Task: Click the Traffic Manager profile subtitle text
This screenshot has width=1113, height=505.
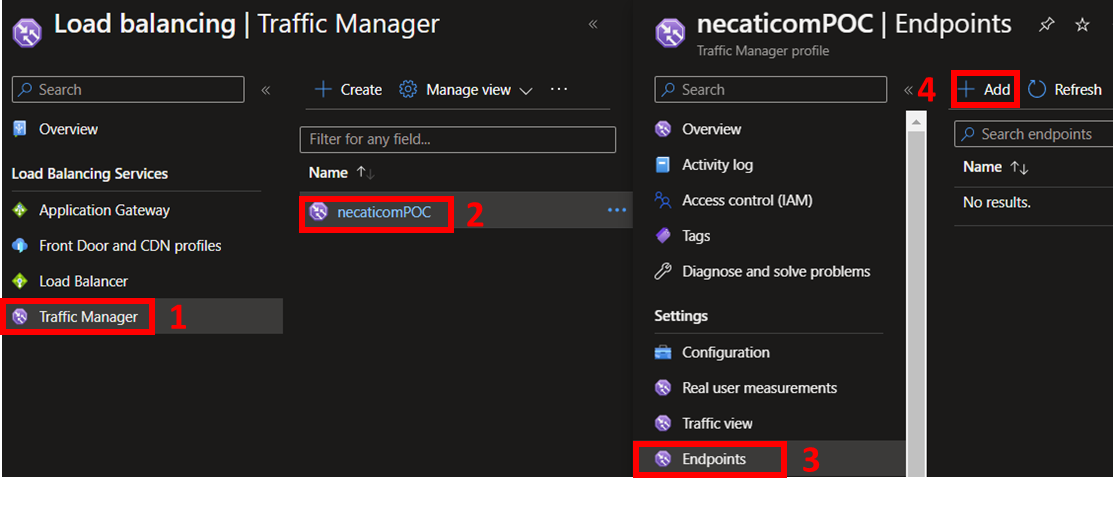Action: [763, 51]
